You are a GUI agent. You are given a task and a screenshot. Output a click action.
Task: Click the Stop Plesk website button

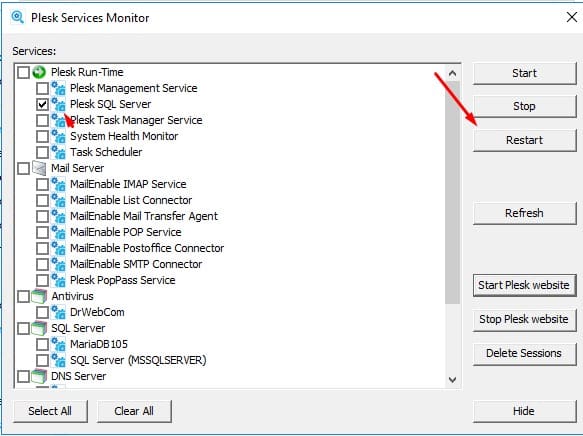pyautogui.click(x=524, y=319)
